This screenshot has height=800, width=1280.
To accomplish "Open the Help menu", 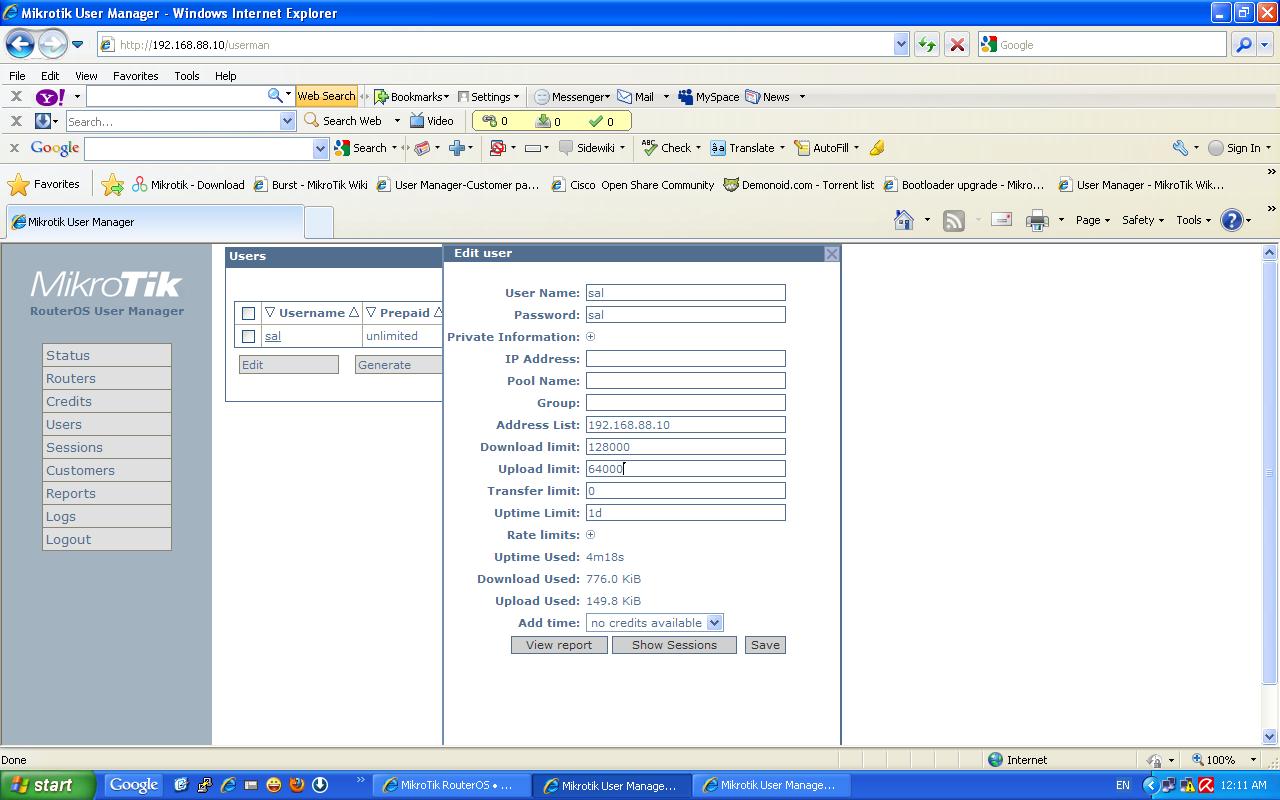I will tap(225, 75).
